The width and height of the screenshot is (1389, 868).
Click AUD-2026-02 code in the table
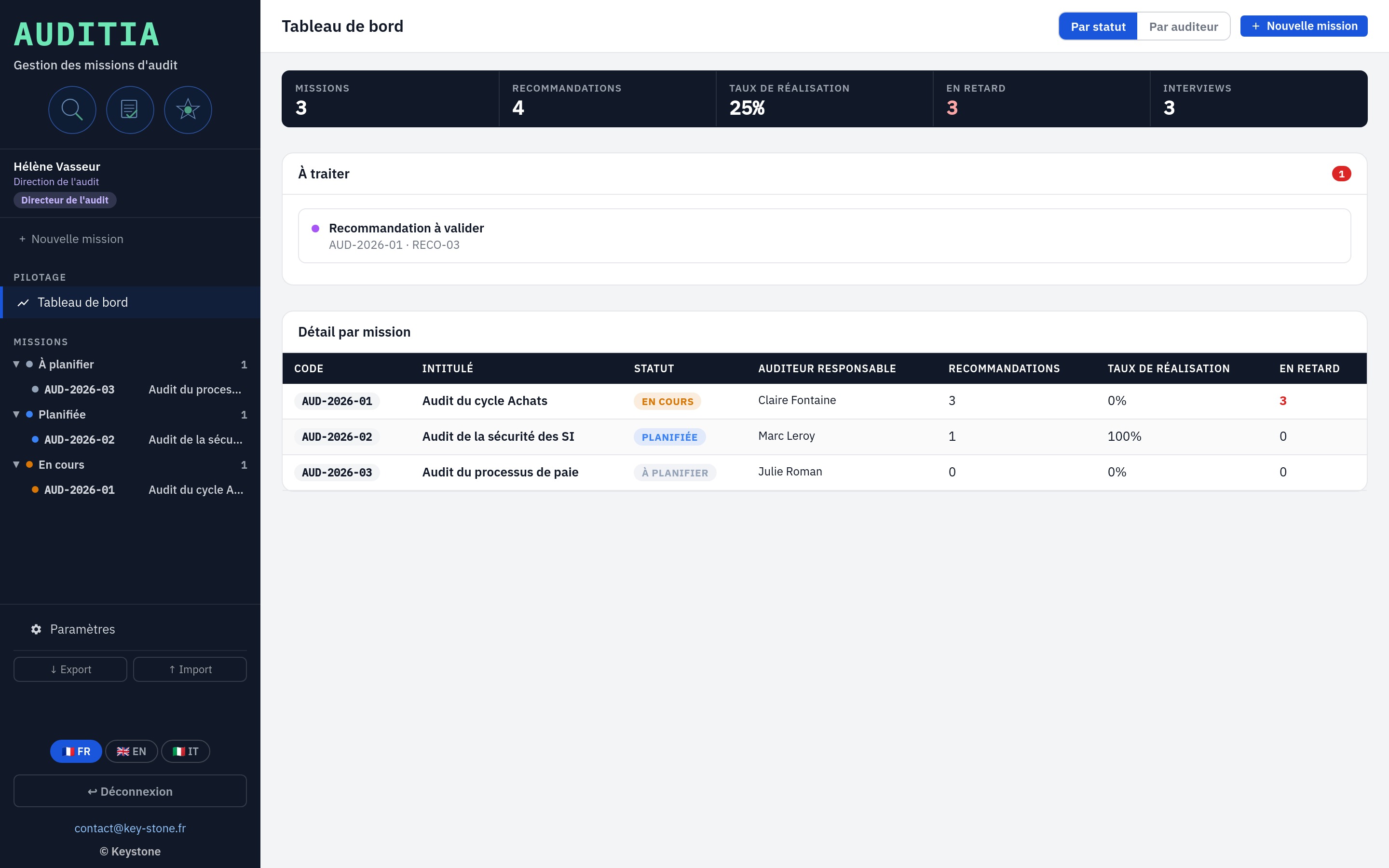point(337,437)
